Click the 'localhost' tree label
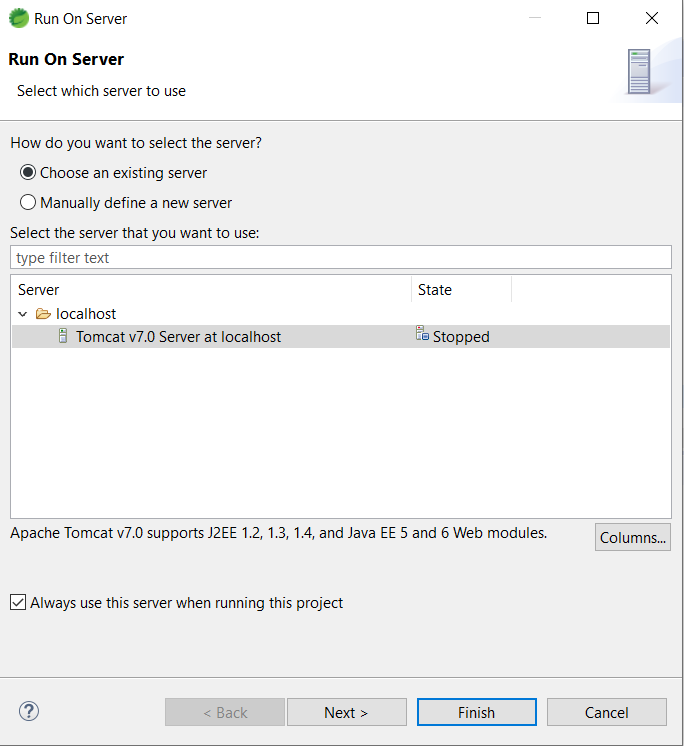The width and height of the screenshot is (684, 746). [x=86, y=314]
